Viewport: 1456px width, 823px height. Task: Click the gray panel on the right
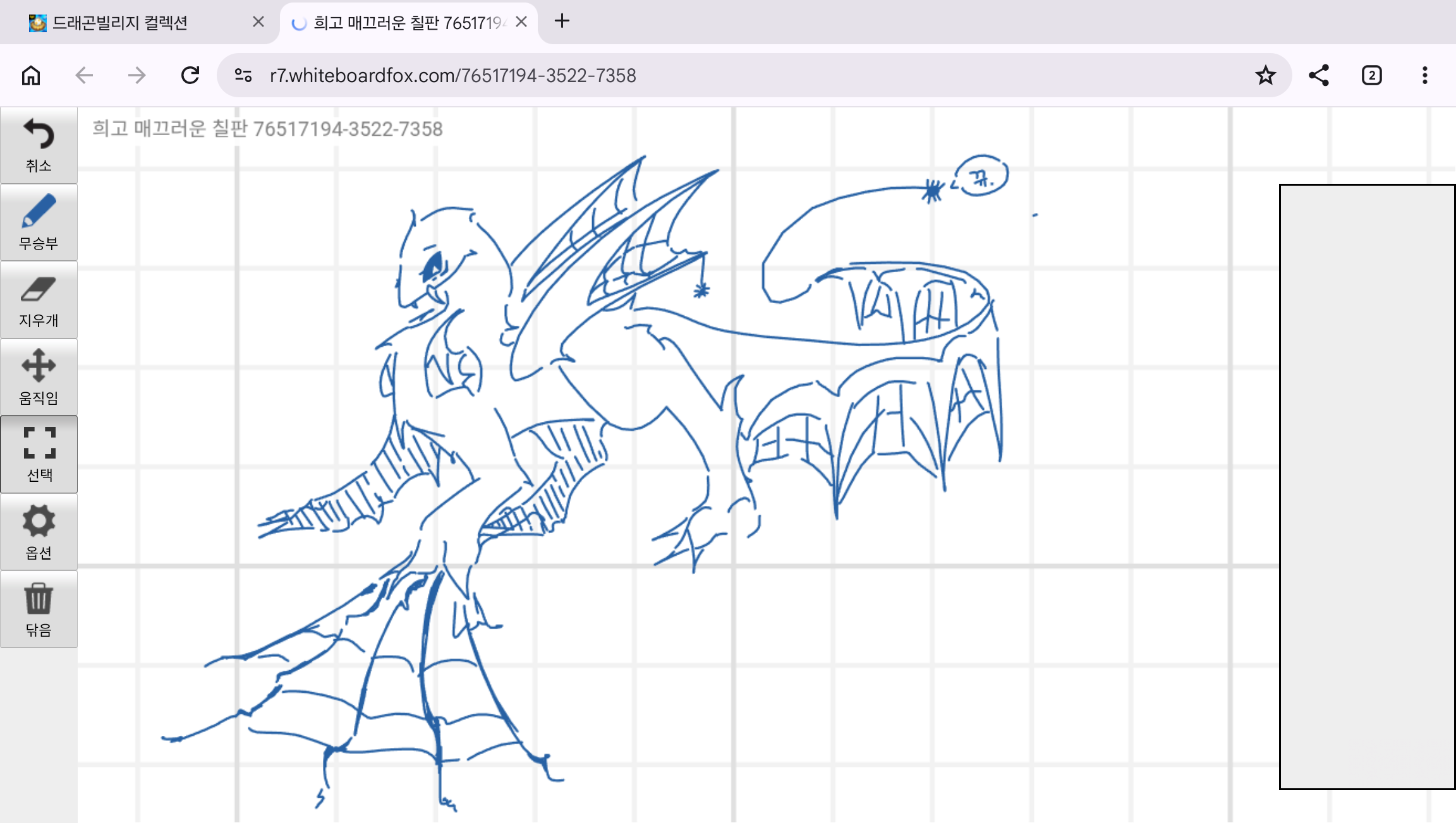1367,486
